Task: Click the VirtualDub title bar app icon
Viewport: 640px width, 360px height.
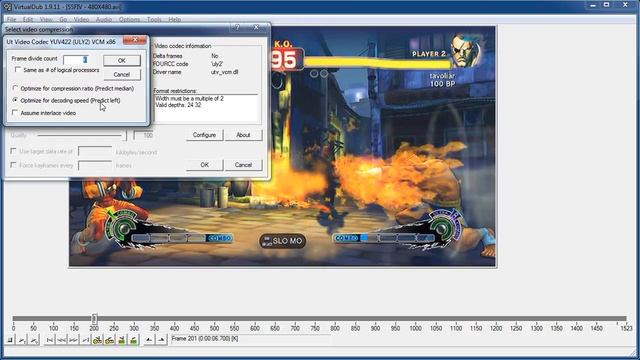Action: click(7, 7)
